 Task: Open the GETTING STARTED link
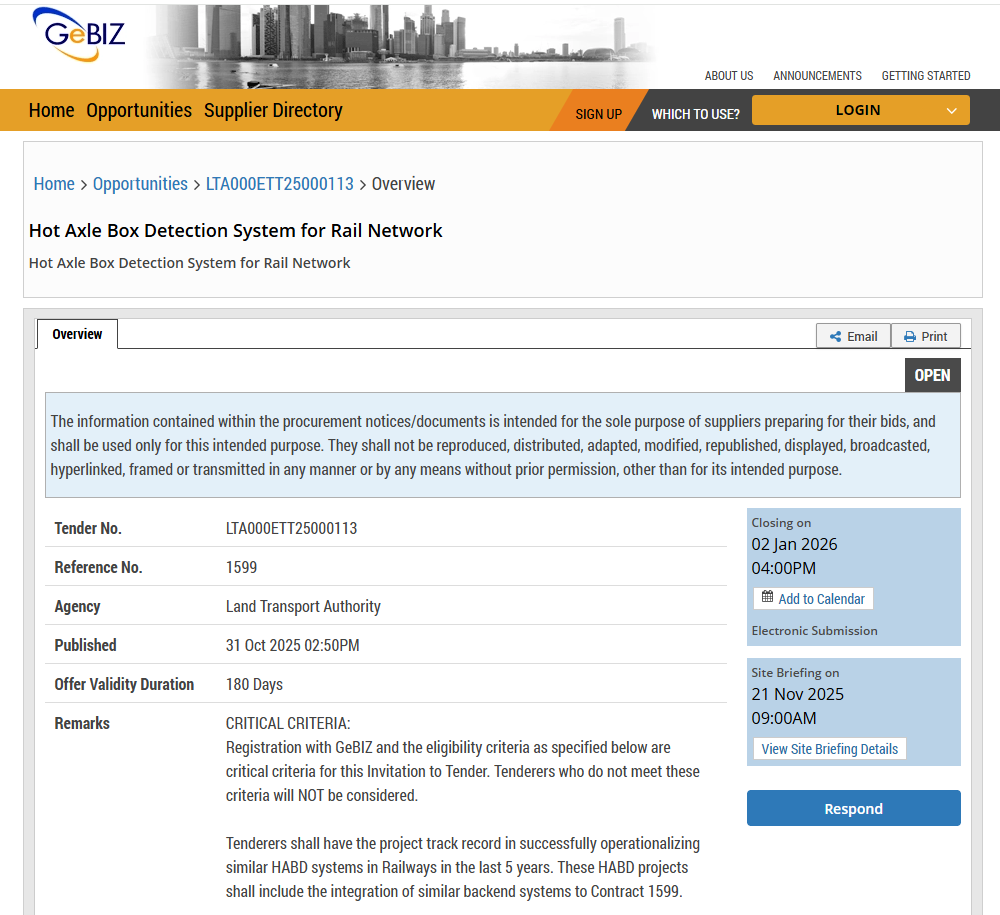point(925,76)
